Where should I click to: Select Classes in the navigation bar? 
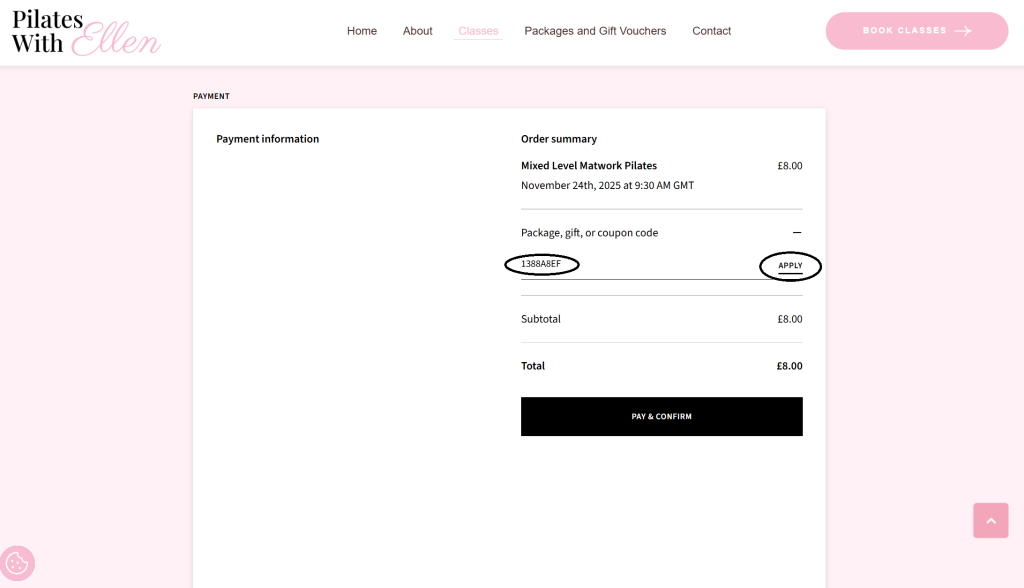coord(478,31)
